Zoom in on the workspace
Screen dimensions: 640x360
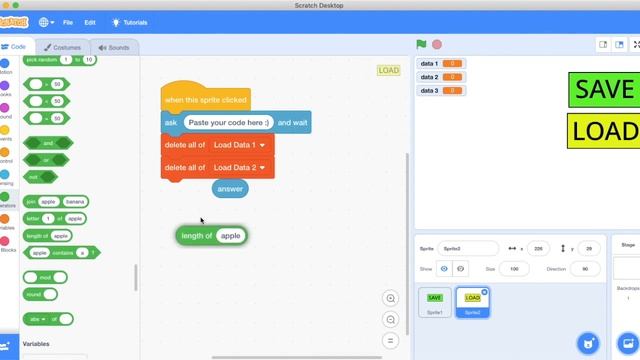click(390, 298)
